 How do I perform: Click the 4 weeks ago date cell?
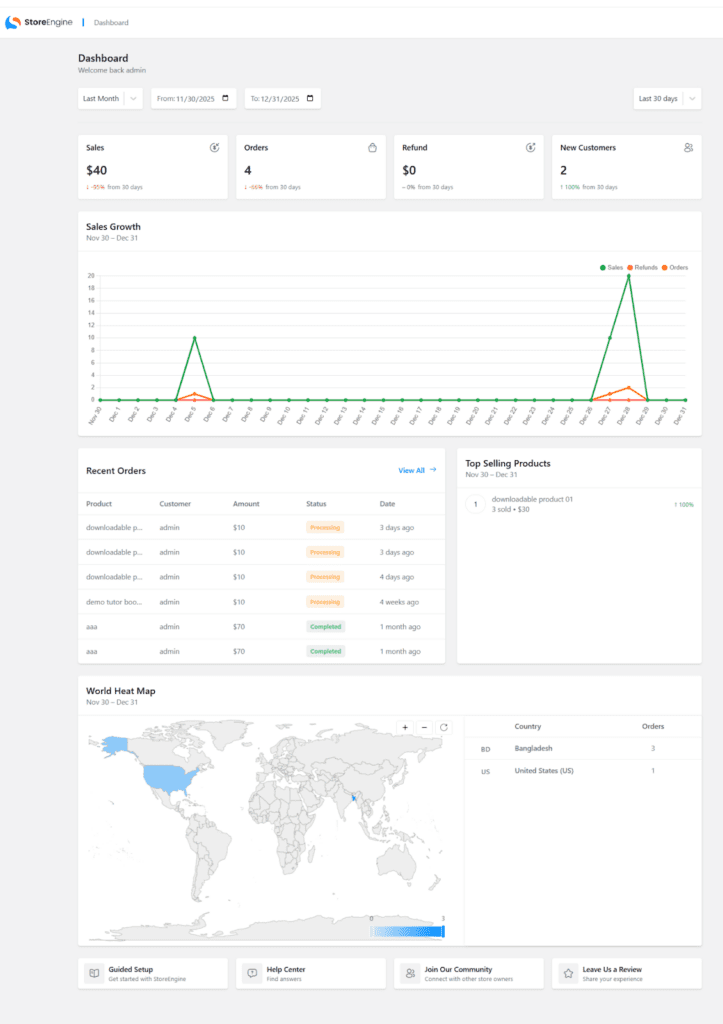tap(399, 602)
